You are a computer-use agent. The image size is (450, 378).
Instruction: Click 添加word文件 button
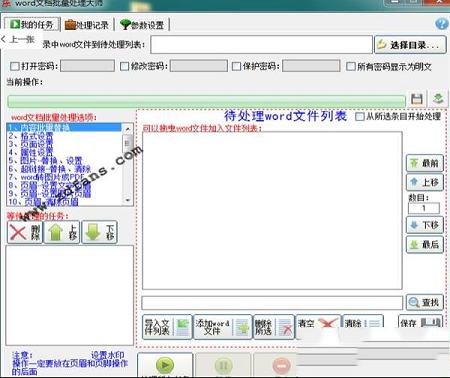pos(223,327)
